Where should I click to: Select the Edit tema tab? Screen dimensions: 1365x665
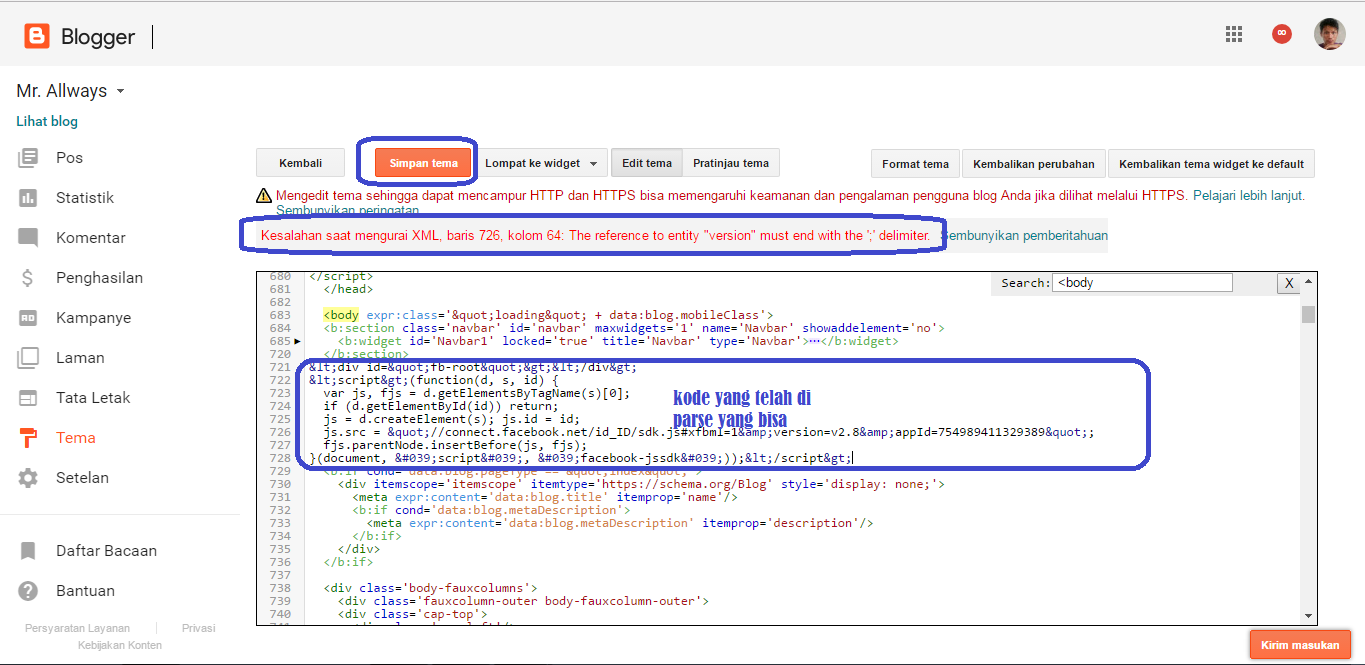tap(647, 163)
